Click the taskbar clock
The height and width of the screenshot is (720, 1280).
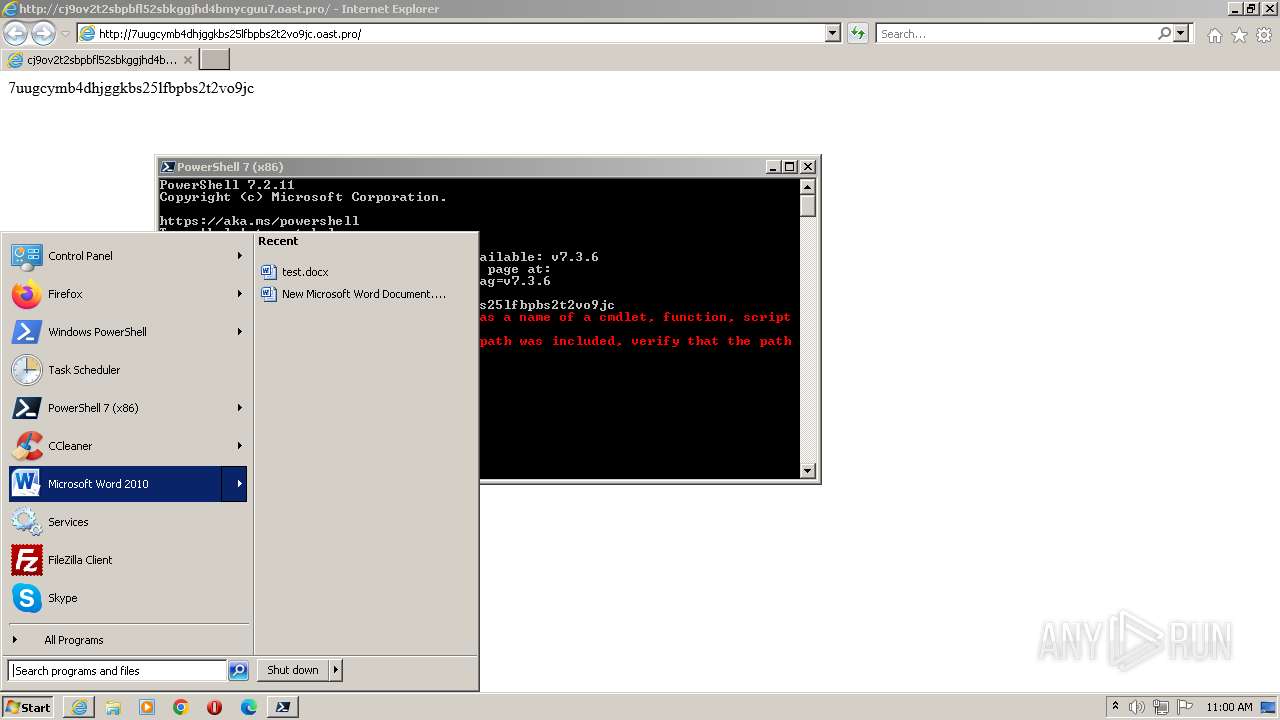[1229, 707]
